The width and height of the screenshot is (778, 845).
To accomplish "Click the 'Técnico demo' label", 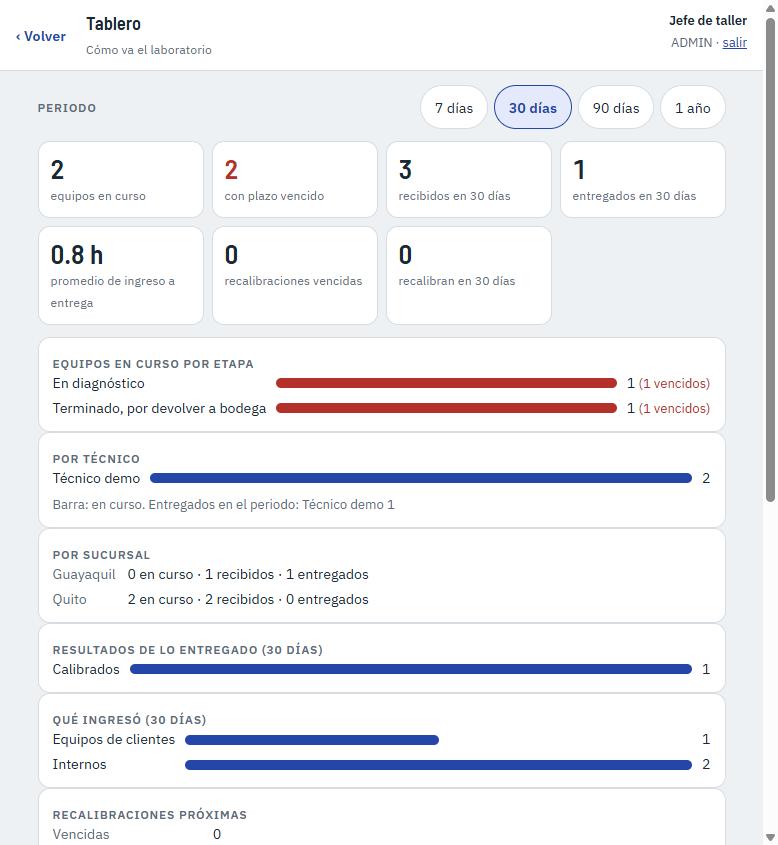I will point(96,478).
